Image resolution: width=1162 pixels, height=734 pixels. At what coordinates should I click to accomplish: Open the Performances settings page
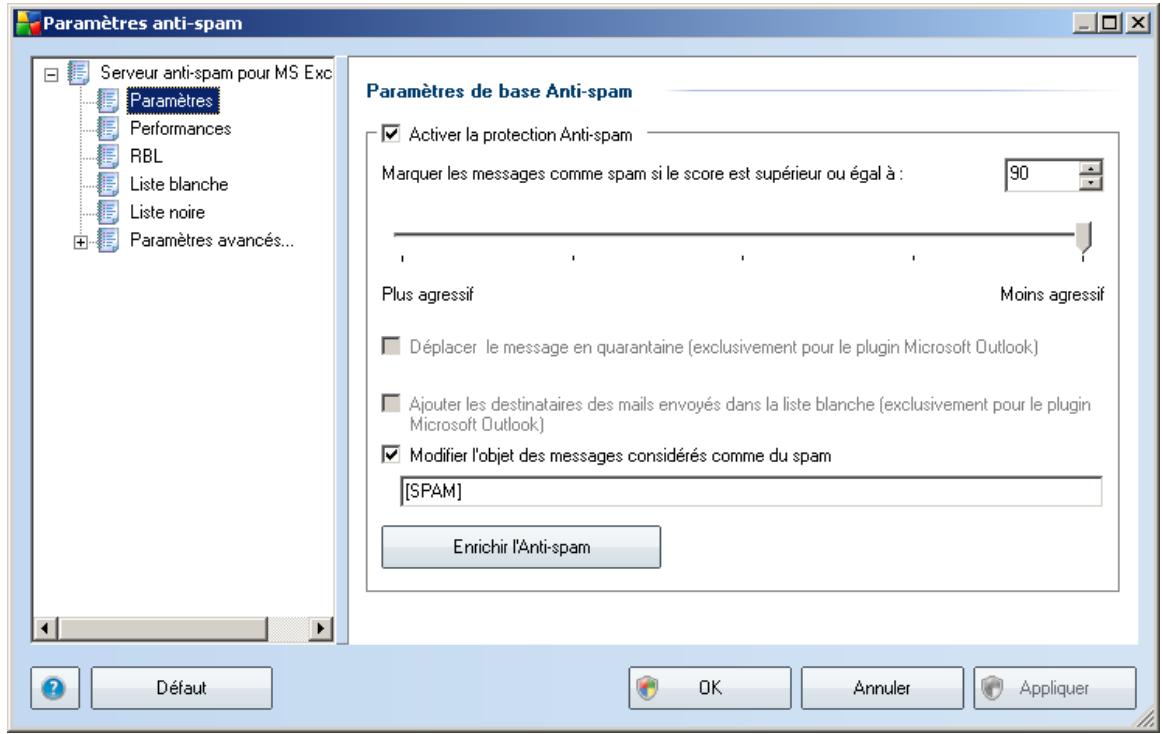(x=180, y=128)
